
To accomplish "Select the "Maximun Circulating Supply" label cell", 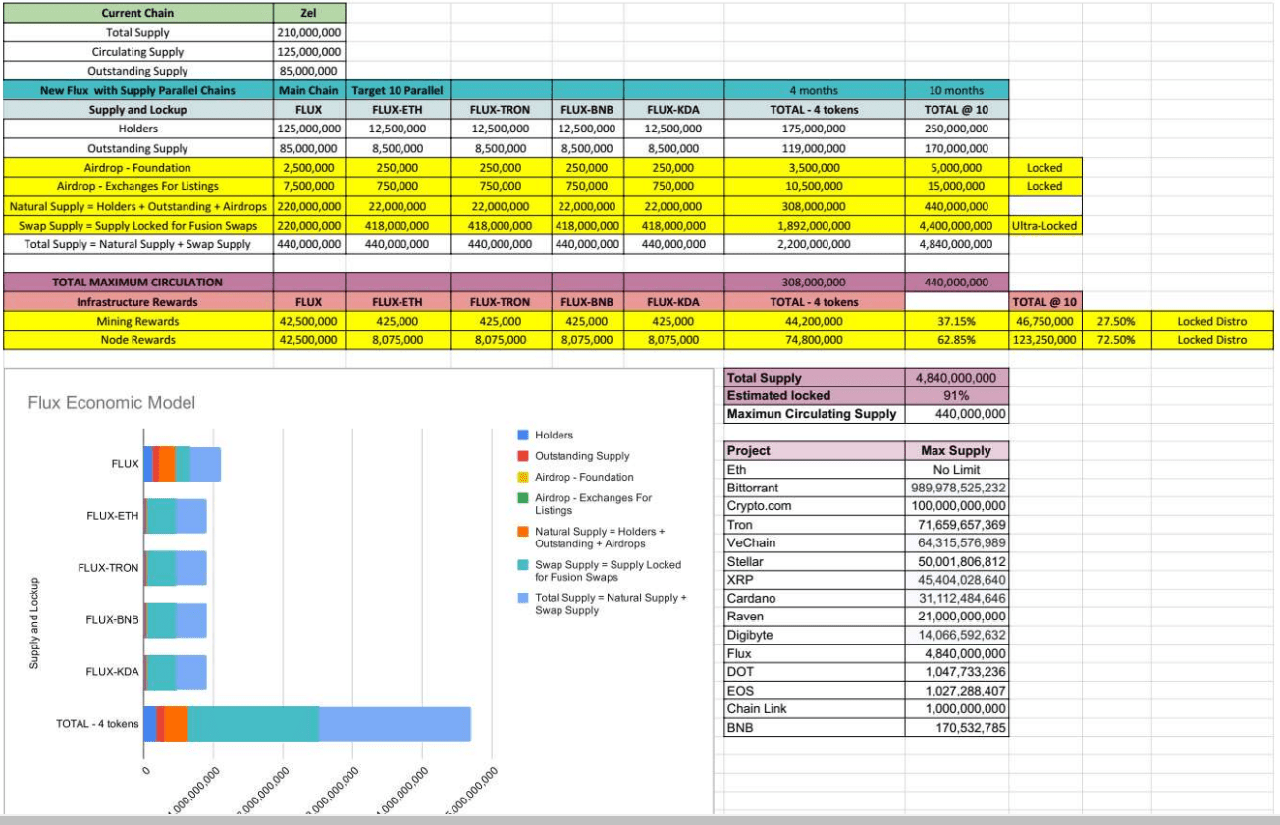I will click(815, 414).
